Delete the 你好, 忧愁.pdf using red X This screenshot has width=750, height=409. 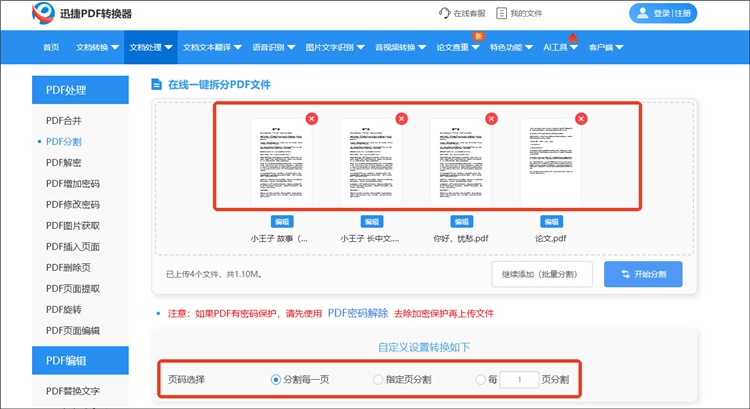[491, 119]
